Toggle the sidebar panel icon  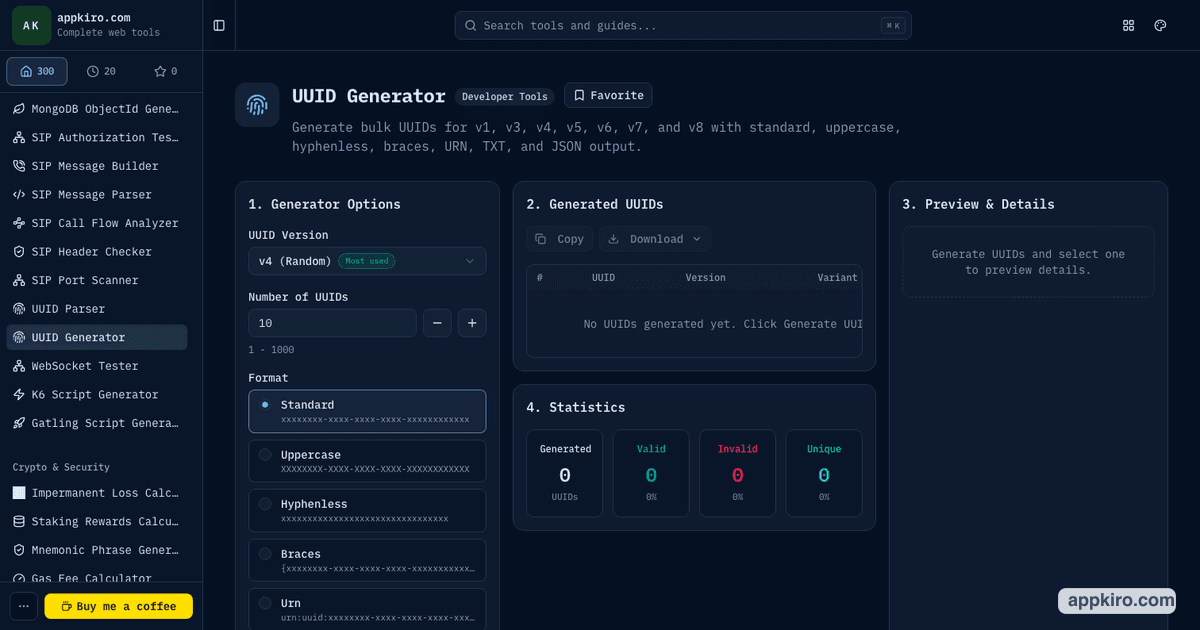pyautogui.click(x=219, y=25)
